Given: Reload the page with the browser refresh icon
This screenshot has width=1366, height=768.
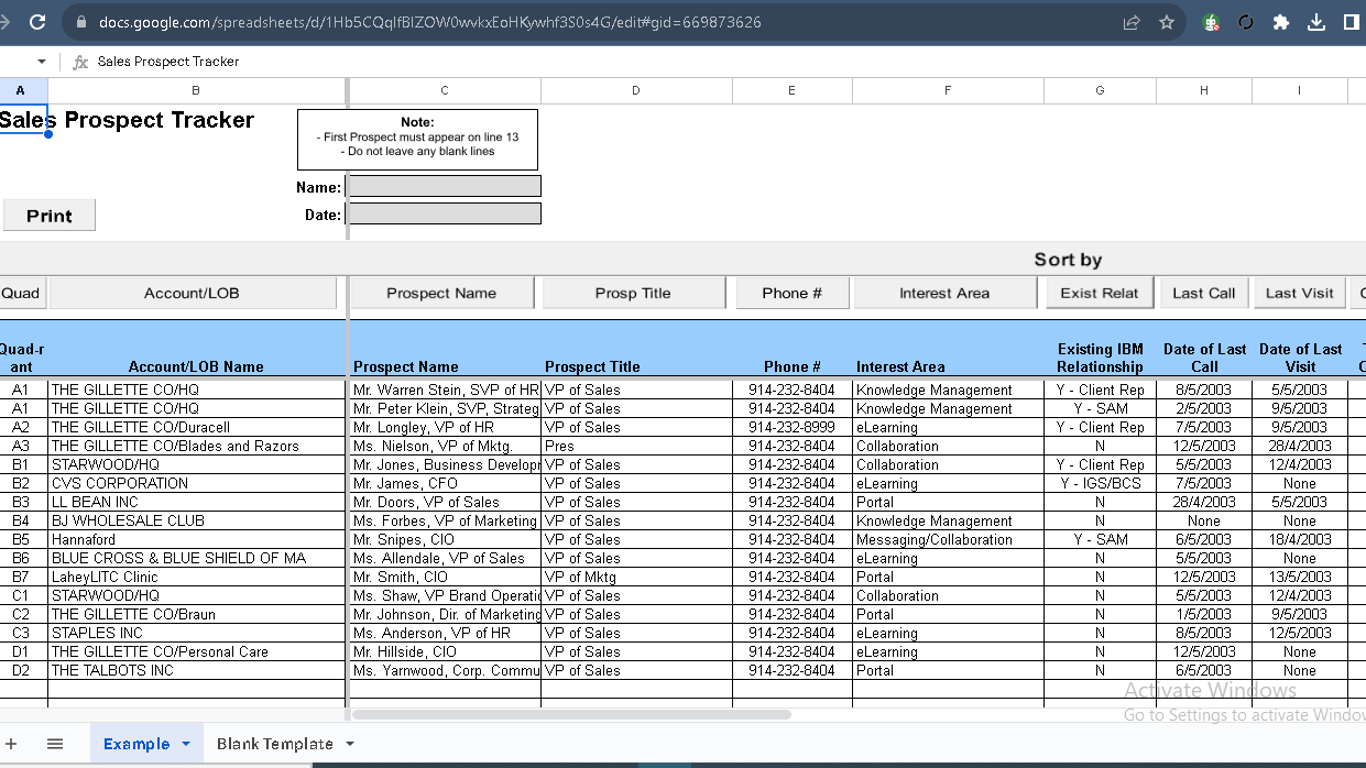Looking at the screenshot, I should 37,22.
